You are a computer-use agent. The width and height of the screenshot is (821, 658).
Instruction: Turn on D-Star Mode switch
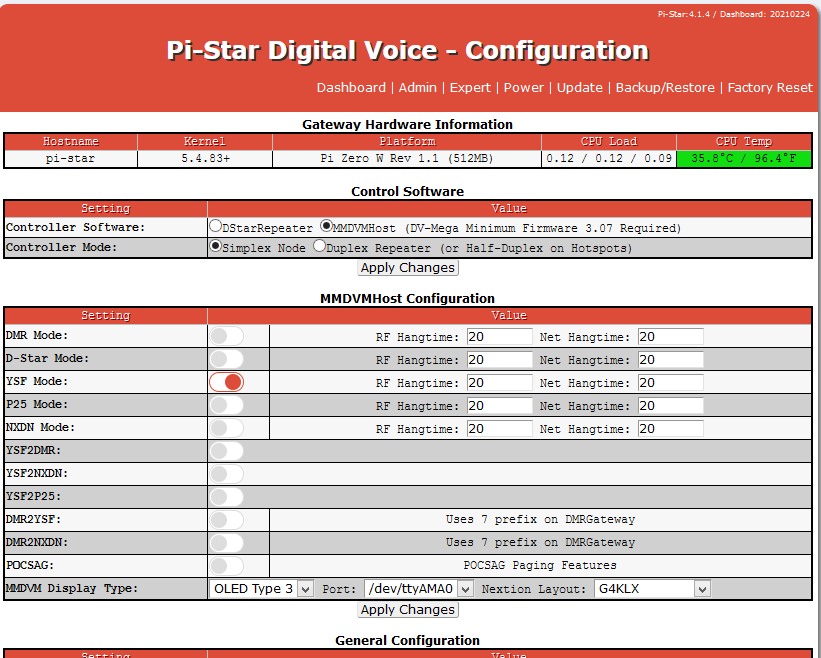point(226,359)
